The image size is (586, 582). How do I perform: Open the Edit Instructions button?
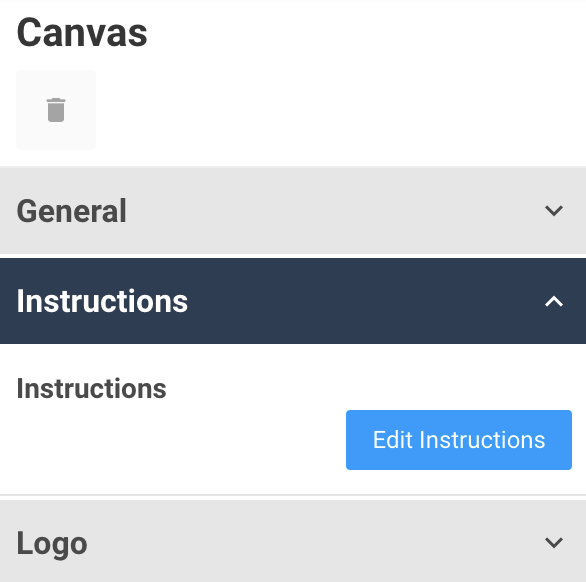pyautogui.click(x=459, y=440)
